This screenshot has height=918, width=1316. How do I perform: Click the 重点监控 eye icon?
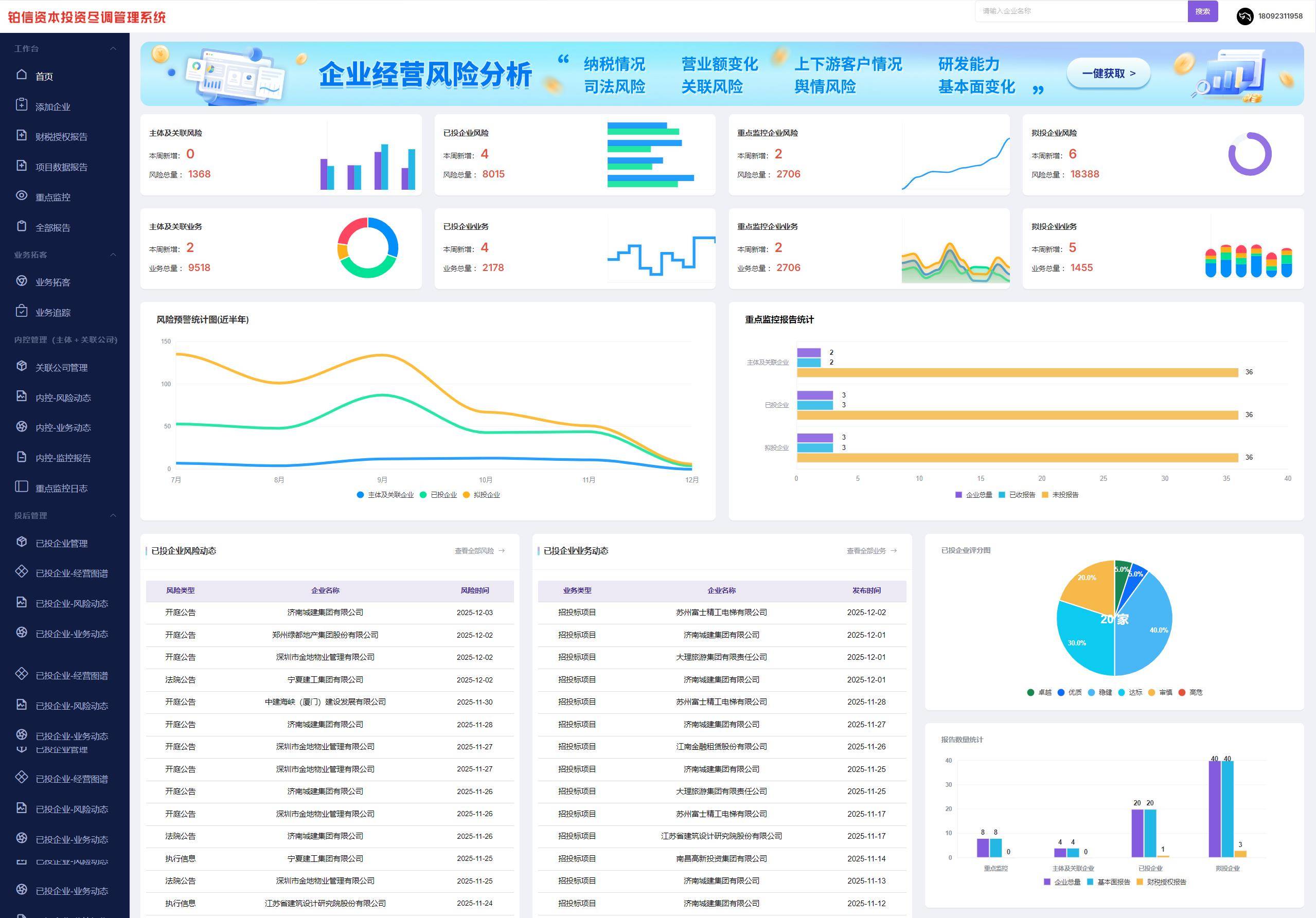coord(22,195)
